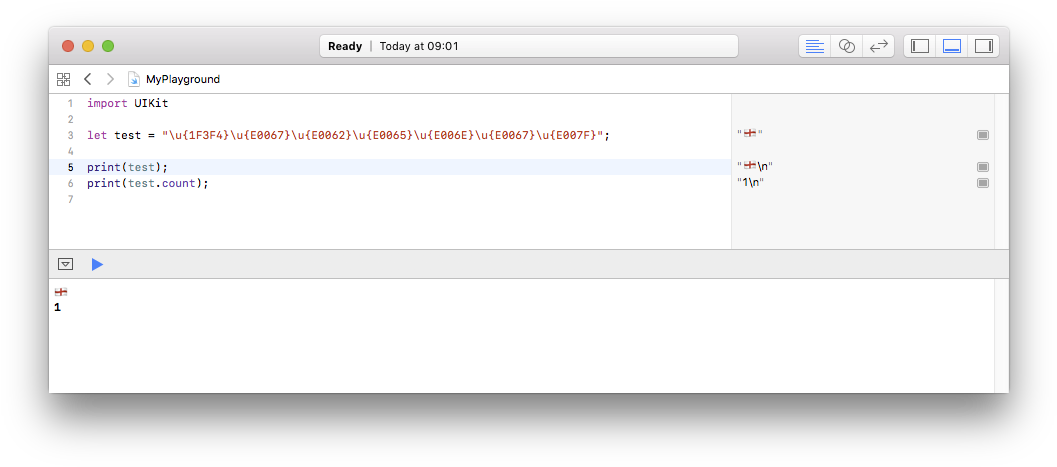The width and height of the screenshot is (1057, 467).
Task: Switch to the Version editor
Action: click(878, 46)
